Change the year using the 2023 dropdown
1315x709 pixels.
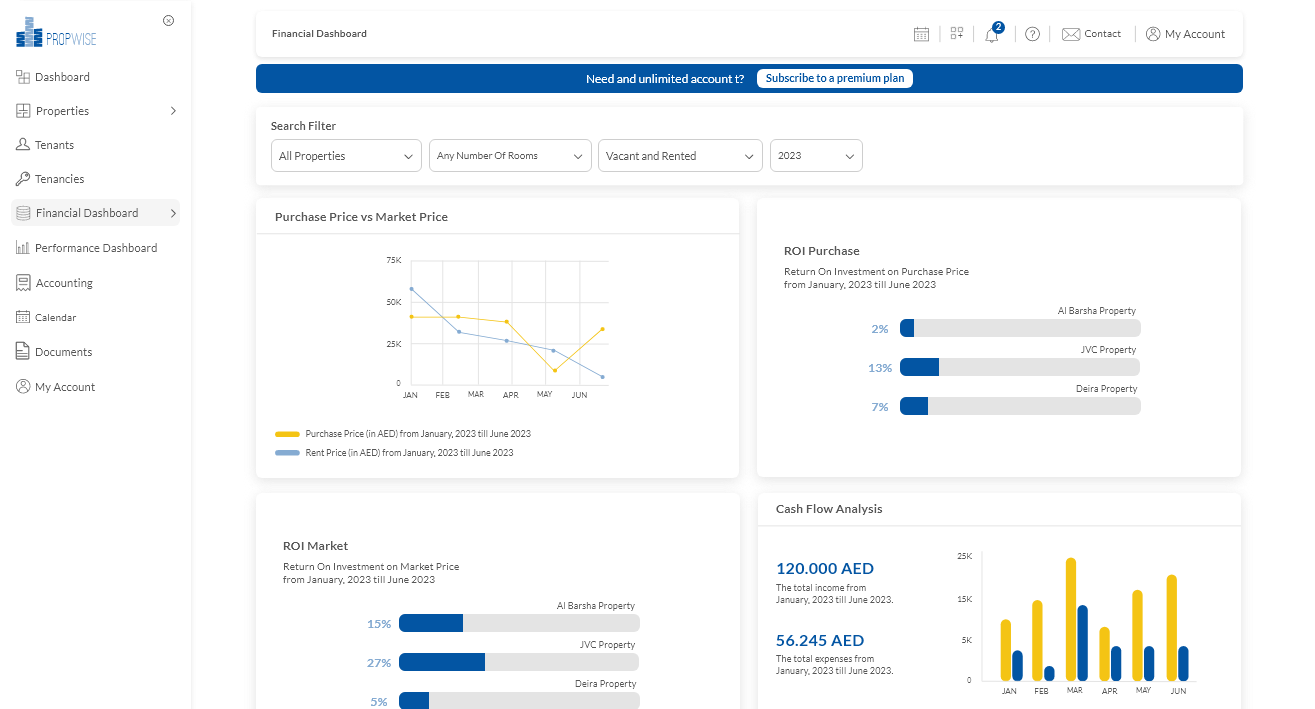816,155
